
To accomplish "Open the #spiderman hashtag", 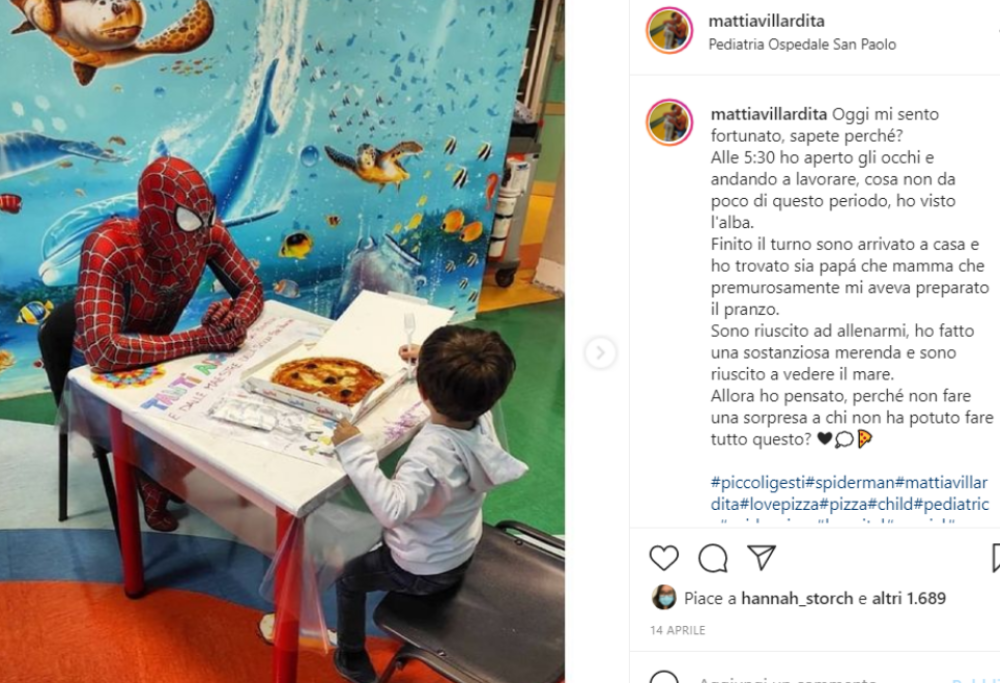I will point(850,483).
